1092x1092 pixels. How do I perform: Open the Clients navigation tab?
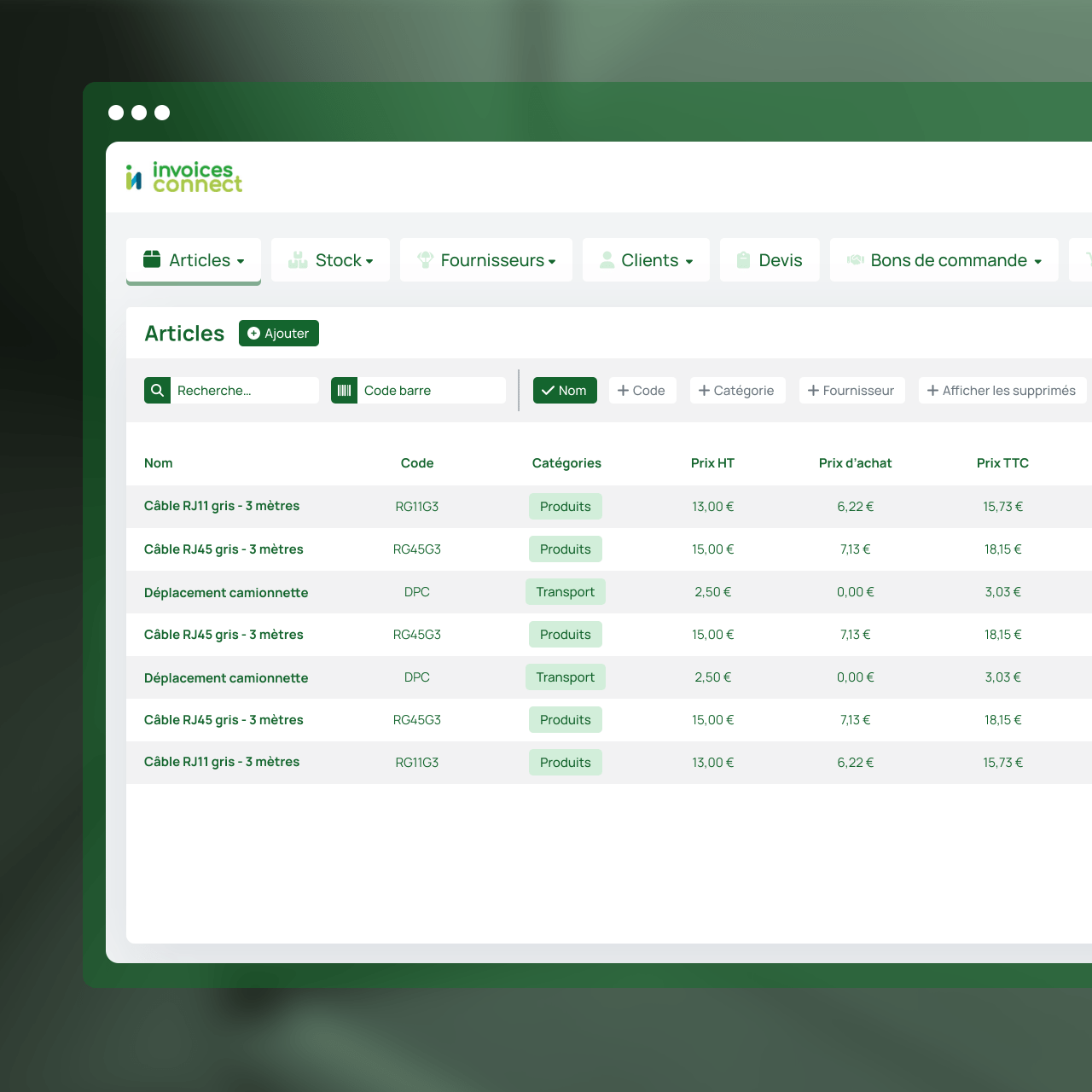tap(646, 260)
